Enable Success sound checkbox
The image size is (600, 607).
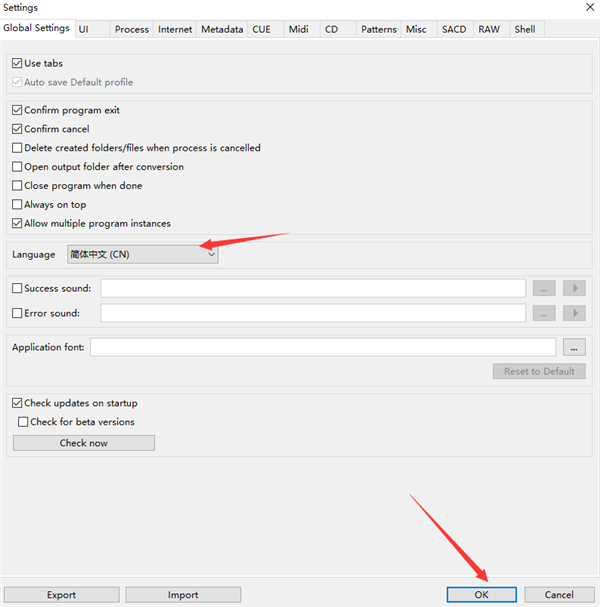[17, 289]
